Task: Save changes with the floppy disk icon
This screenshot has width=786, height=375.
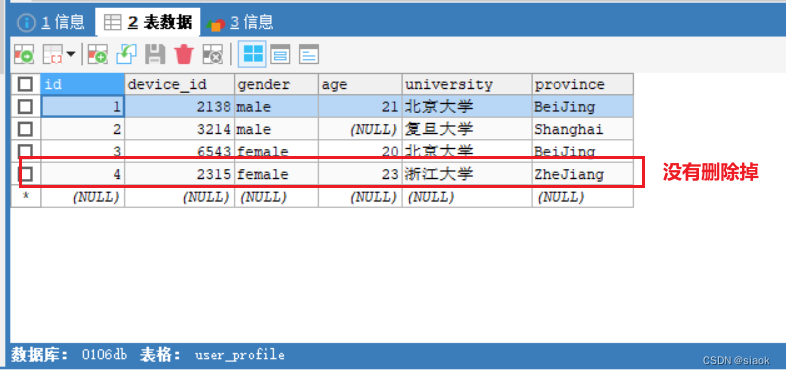Action: pyautogui.click(x=155, y=54)
